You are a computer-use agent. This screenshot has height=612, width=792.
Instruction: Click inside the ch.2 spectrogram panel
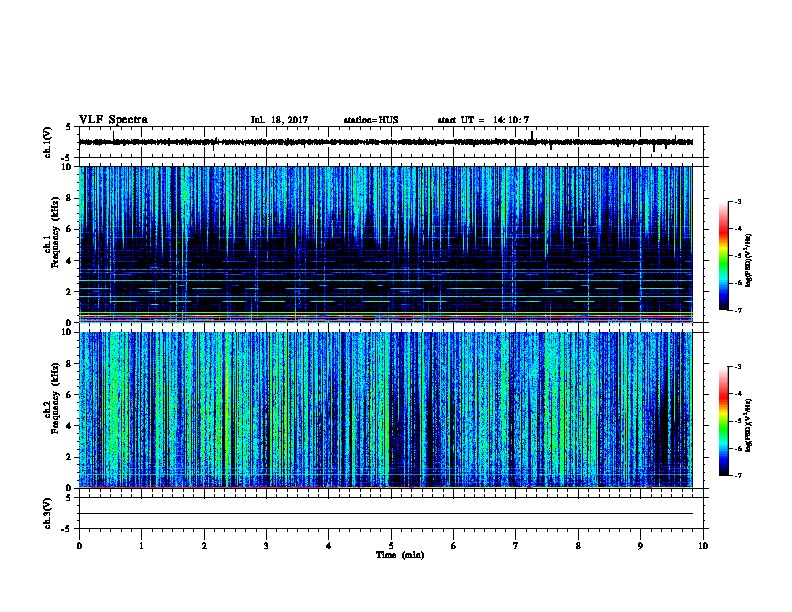click(386, 410)
